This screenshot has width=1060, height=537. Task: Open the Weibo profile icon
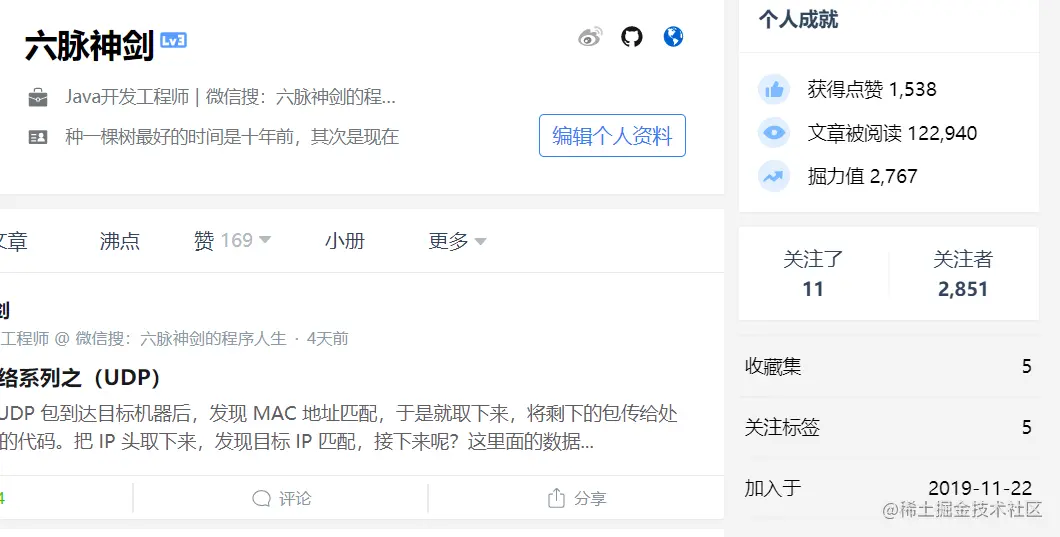pos(590,37)
